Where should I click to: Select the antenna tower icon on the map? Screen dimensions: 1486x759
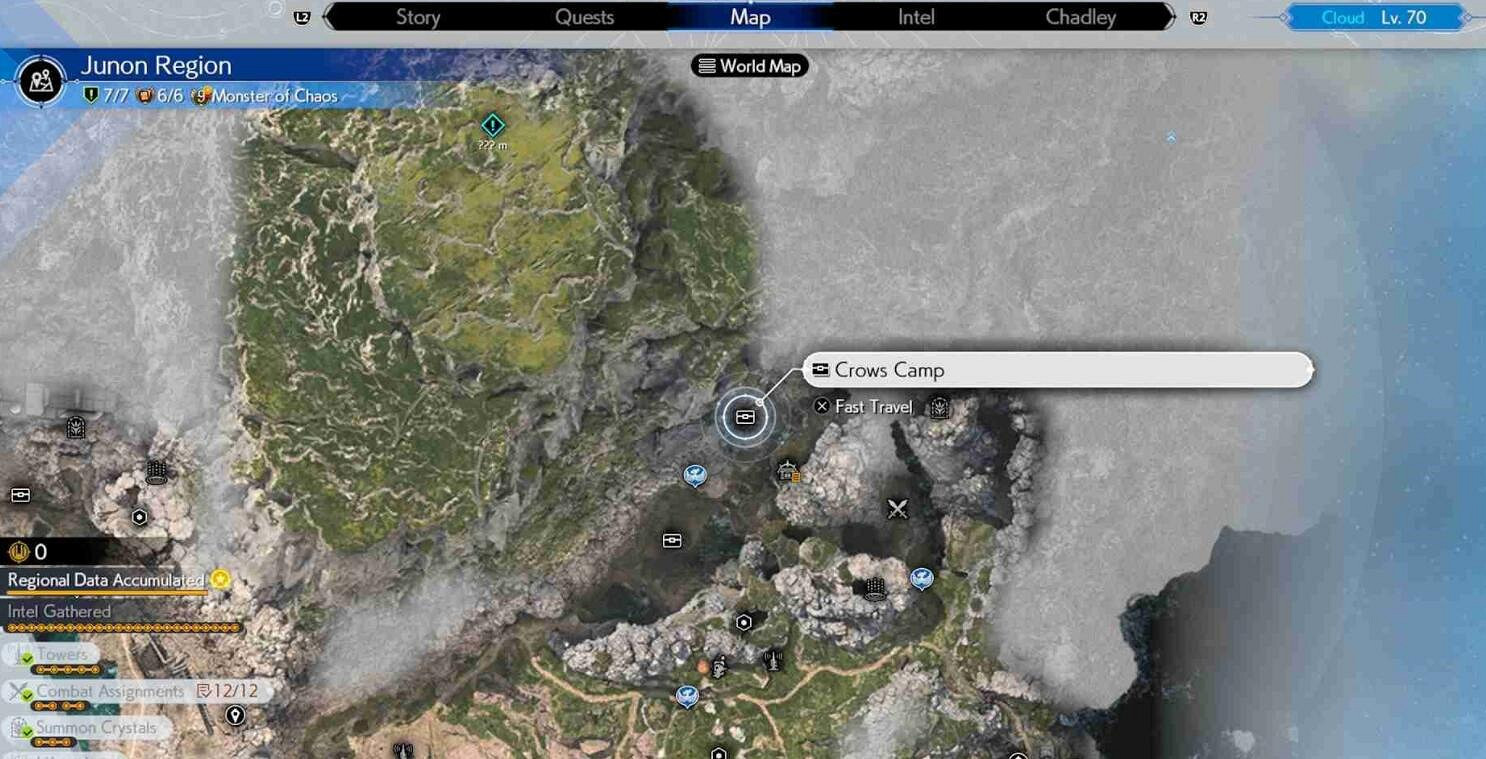click(771, 660)
